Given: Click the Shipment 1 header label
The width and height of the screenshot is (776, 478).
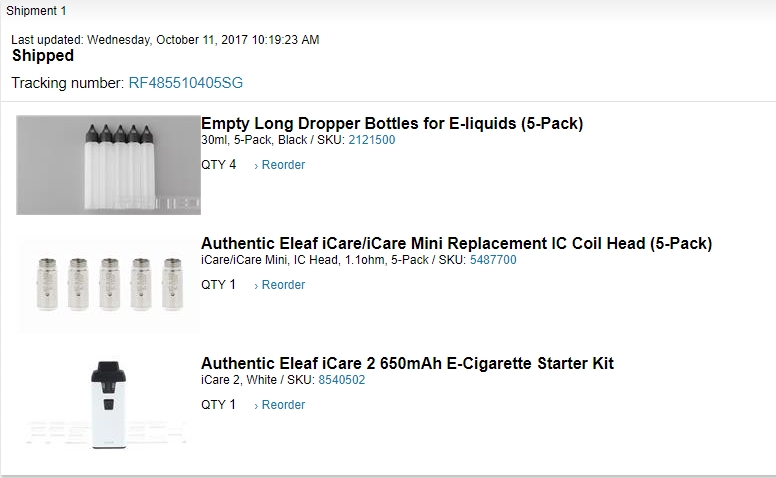Looking at the screenshot, I should pyautogui.click(x=36, y=11).
